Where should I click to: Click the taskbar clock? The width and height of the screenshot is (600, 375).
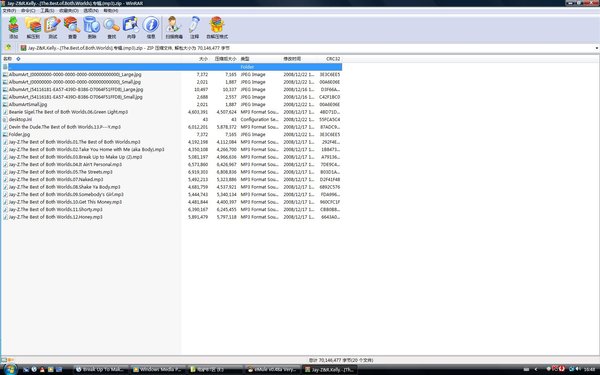590,369
